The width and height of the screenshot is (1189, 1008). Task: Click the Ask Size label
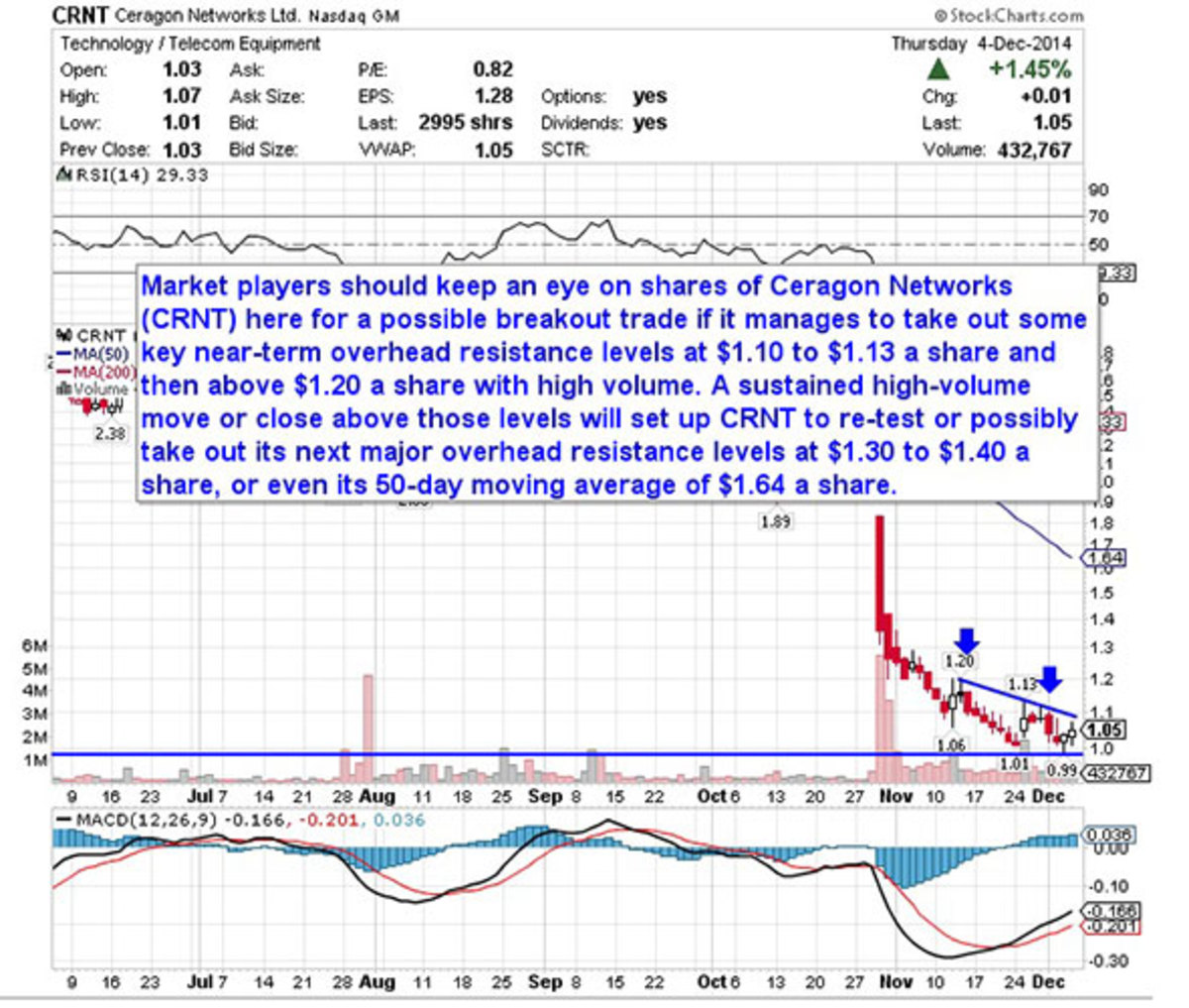267,97
